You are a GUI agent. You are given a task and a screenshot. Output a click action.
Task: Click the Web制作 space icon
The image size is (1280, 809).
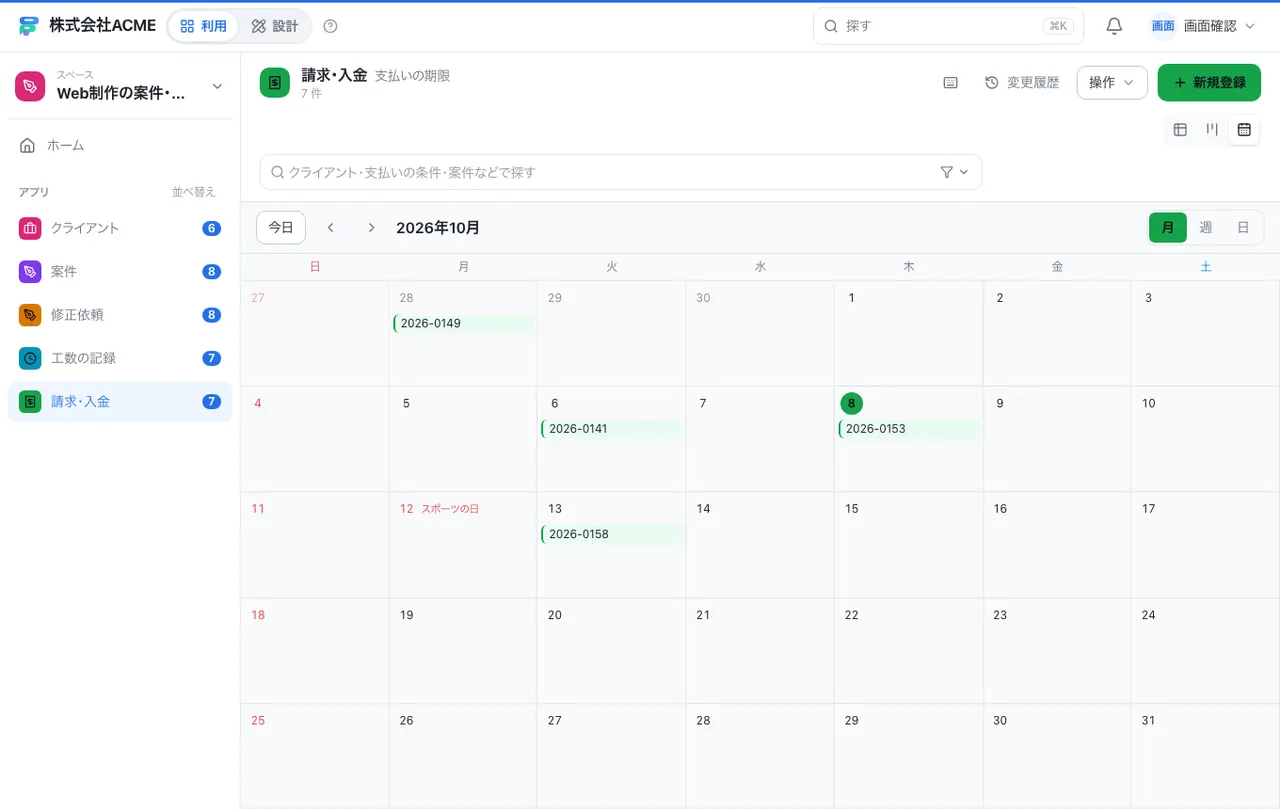coord(30,87)
